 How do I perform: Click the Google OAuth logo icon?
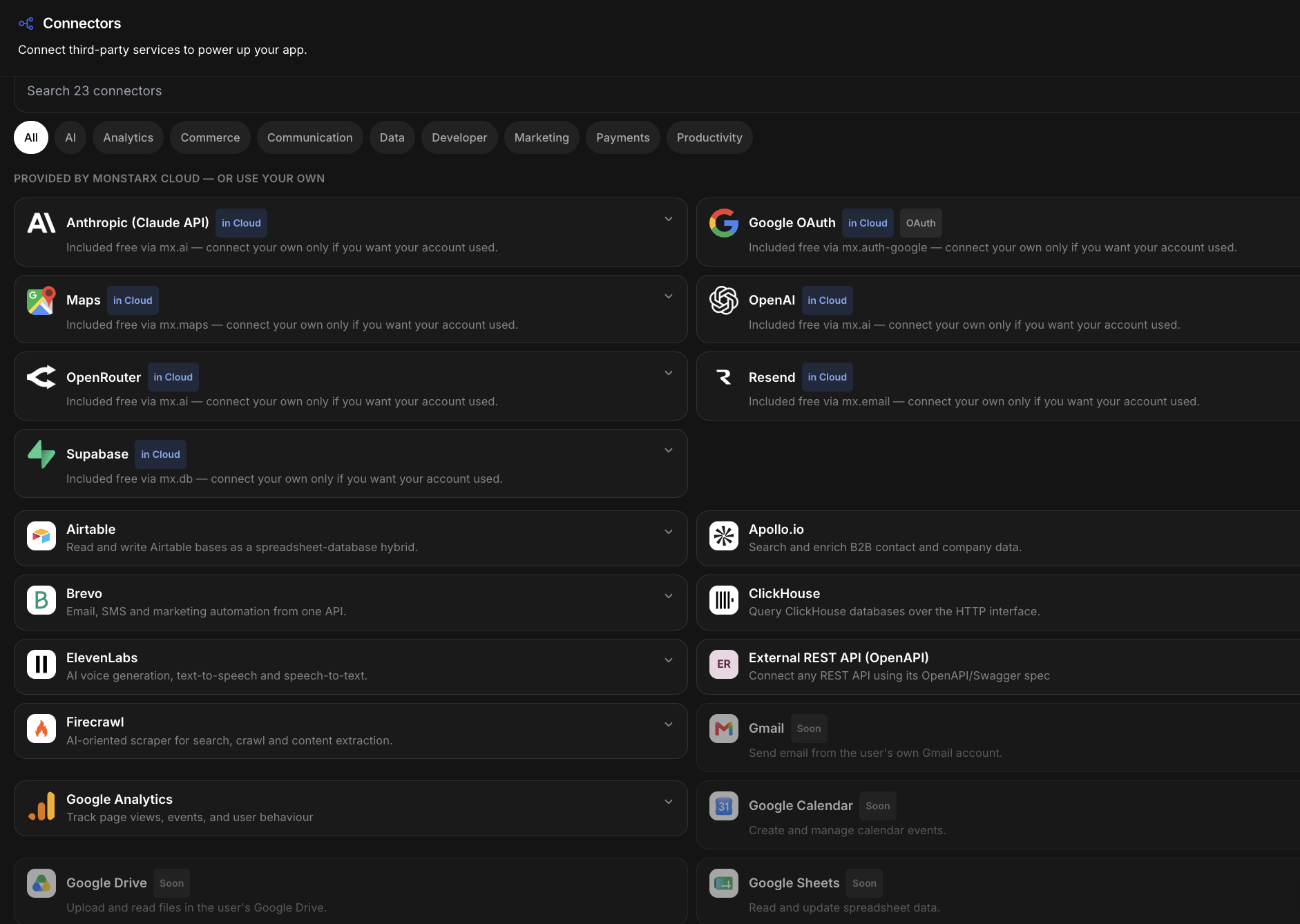724,223
